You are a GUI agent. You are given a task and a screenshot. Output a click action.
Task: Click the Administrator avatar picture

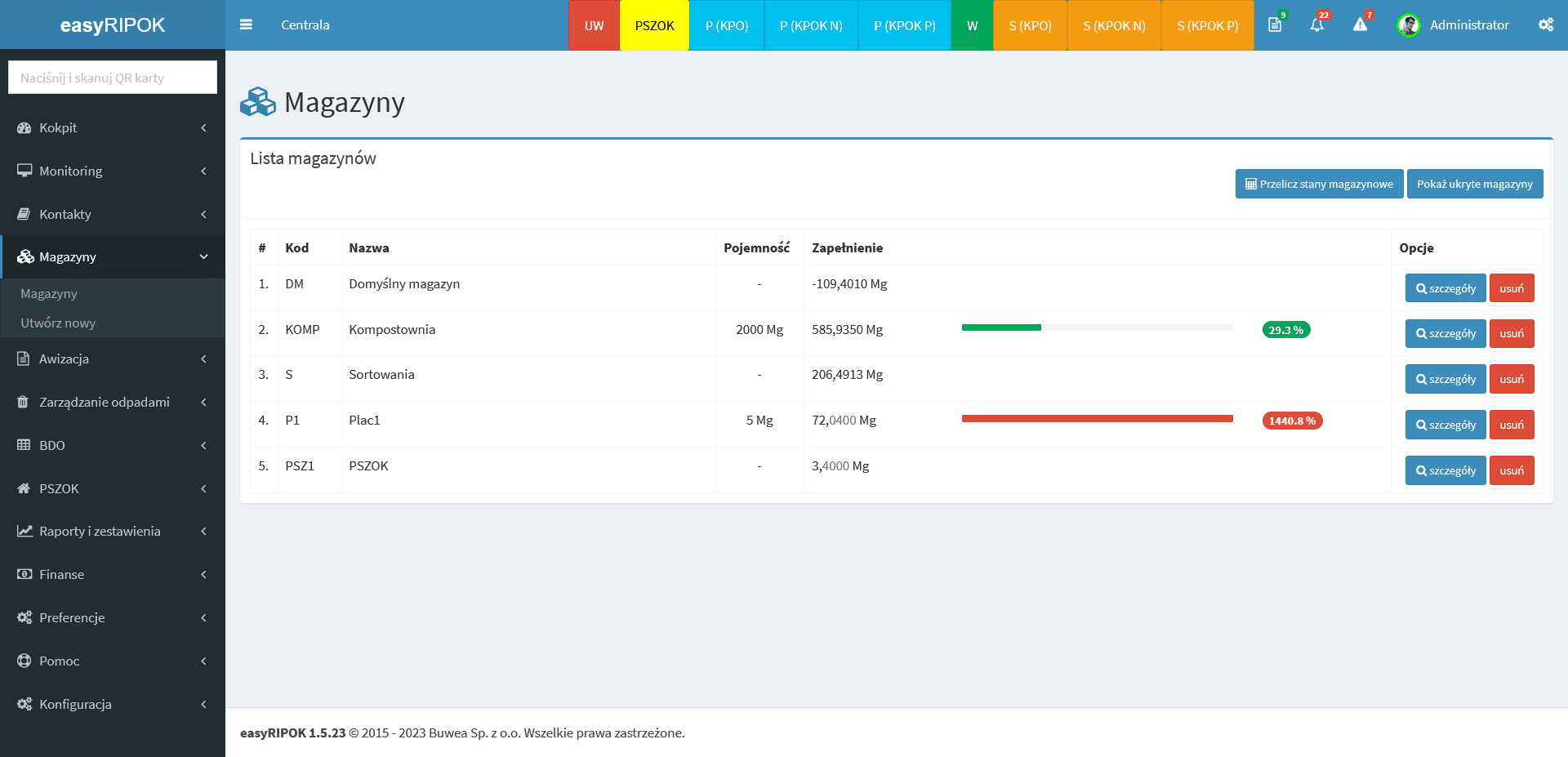[x=1408, y=25]
